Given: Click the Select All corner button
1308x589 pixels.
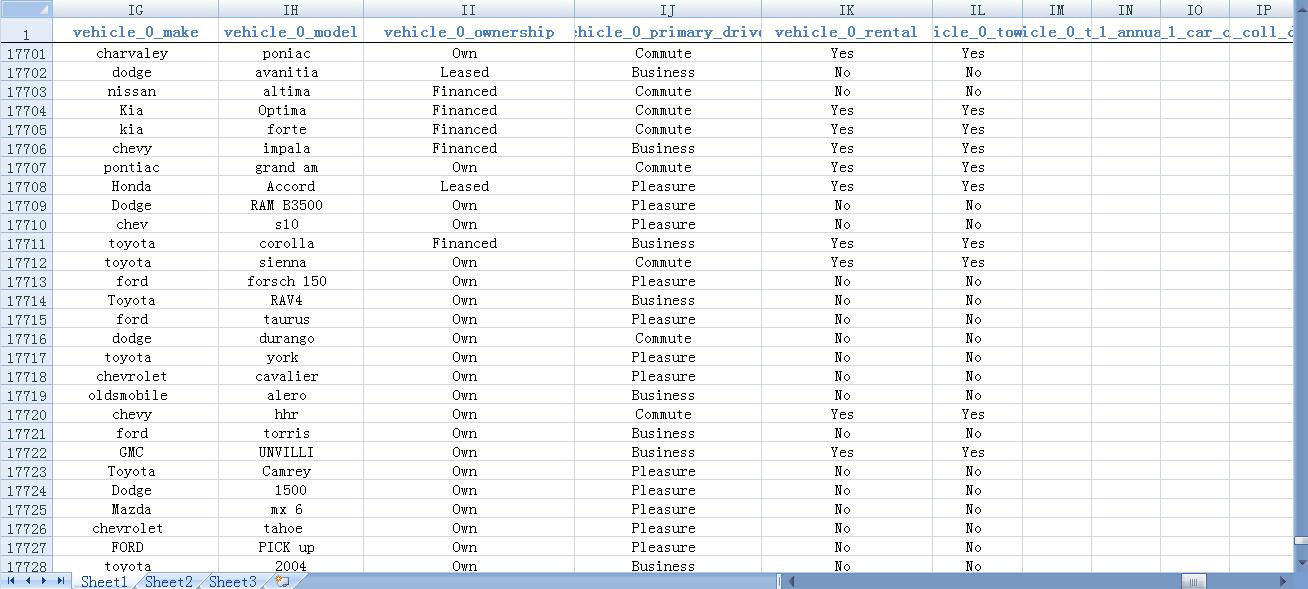Looking at the screenshot, I should click(x=26, y=9).
